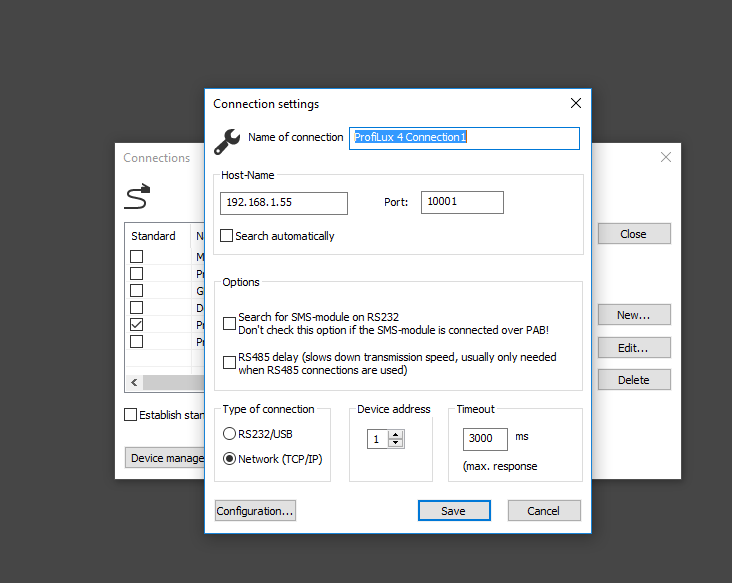Click the Host-Name IP address field
Viewport: 732px width, 583px height.
tap(284, 203)
